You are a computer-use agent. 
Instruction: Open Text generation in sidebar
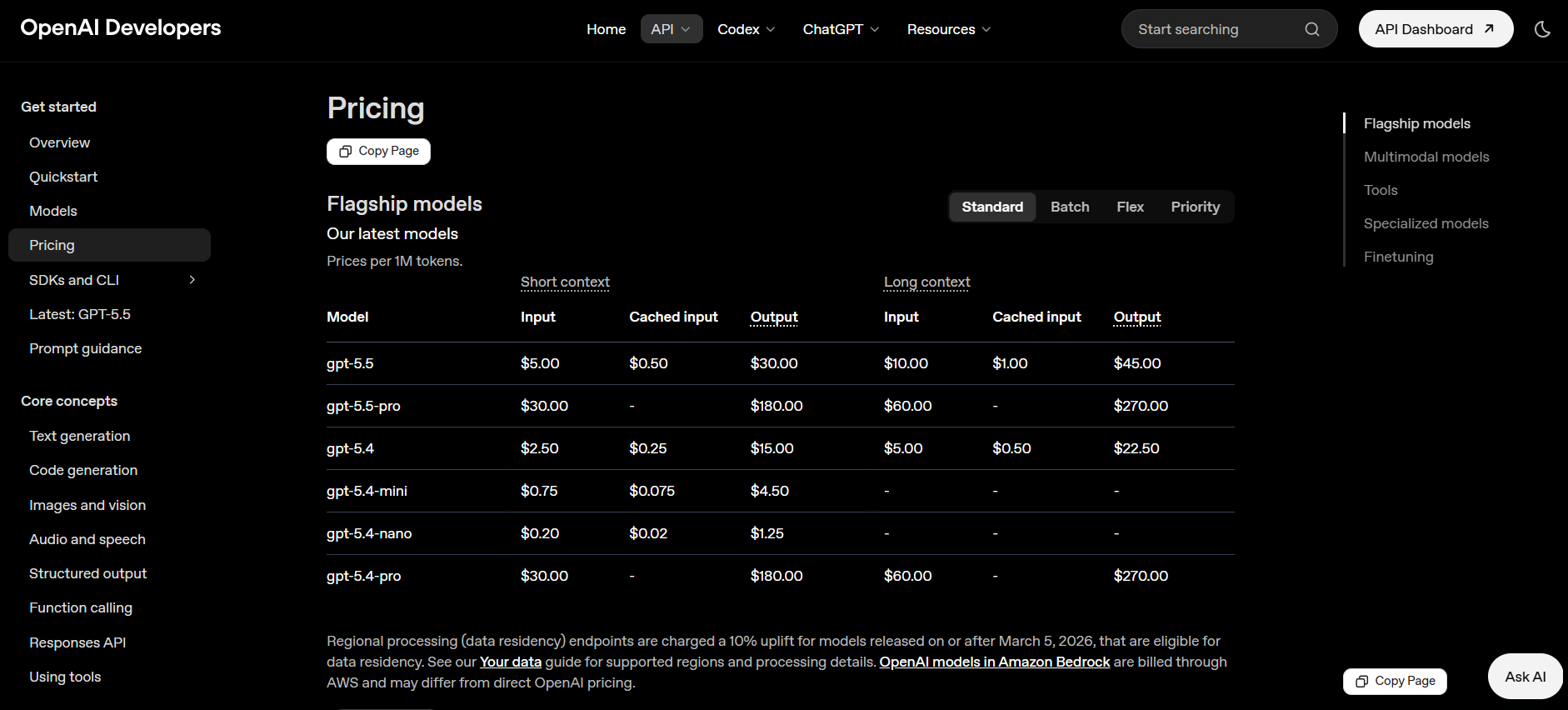80,436
